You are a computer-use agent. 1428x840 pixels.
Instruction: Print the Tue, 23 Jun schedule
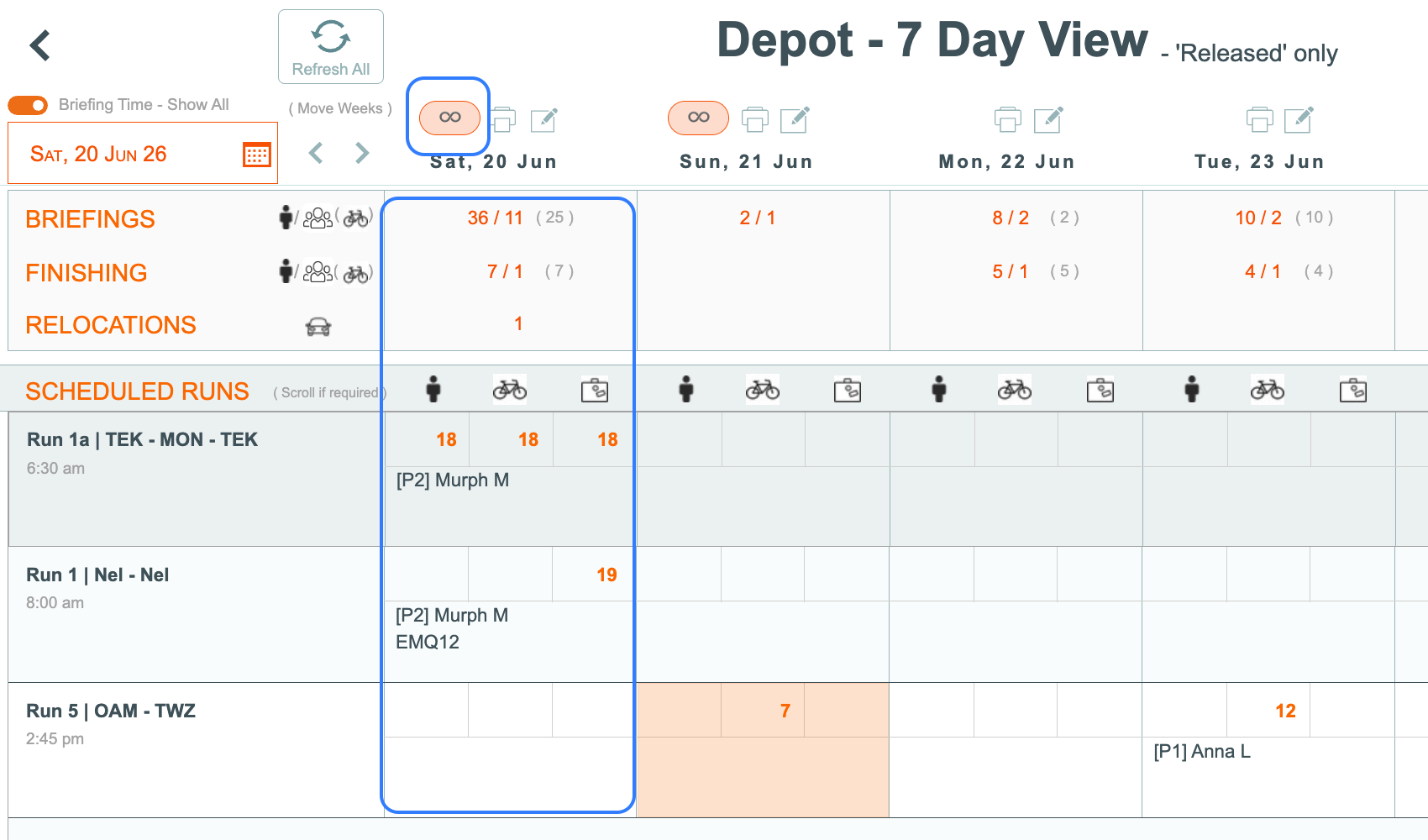(x=1259, y=120)
